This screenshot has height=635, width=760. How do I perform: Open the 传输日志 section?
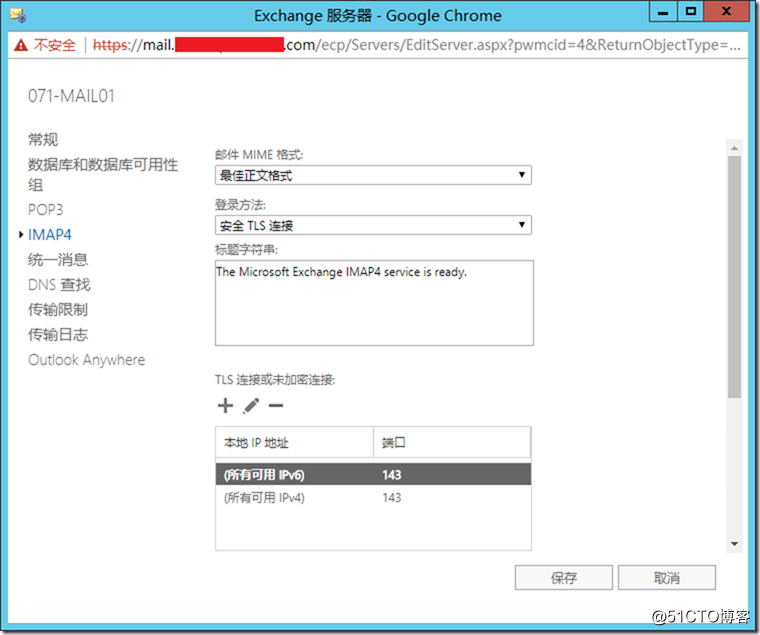pyautogui.click(x=58, y=335)
